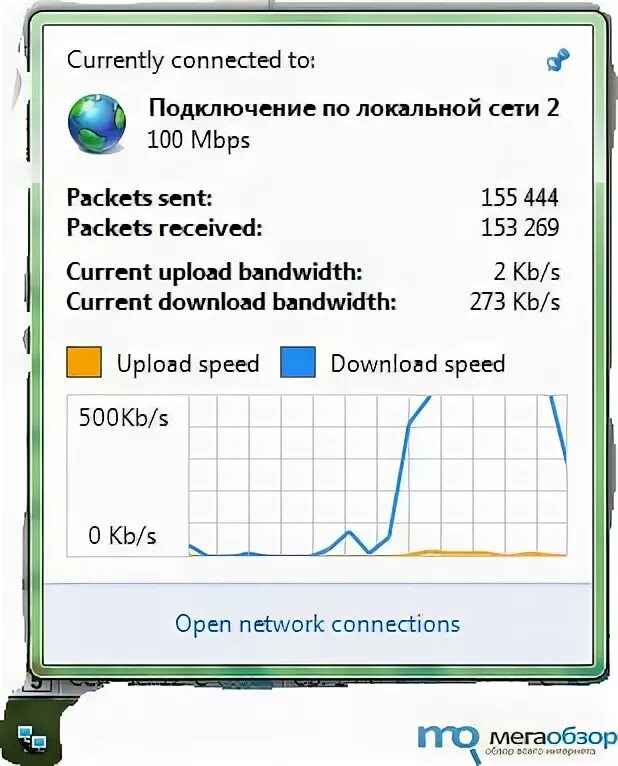This screenshot has width=618, height=766.
Task: Click the 500Kb/s graph axis label
Action: click(x=124, y=418)
